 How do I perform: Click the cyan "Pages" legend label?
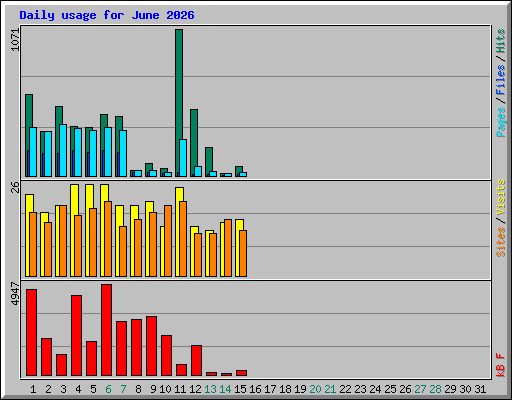(501, 122)
